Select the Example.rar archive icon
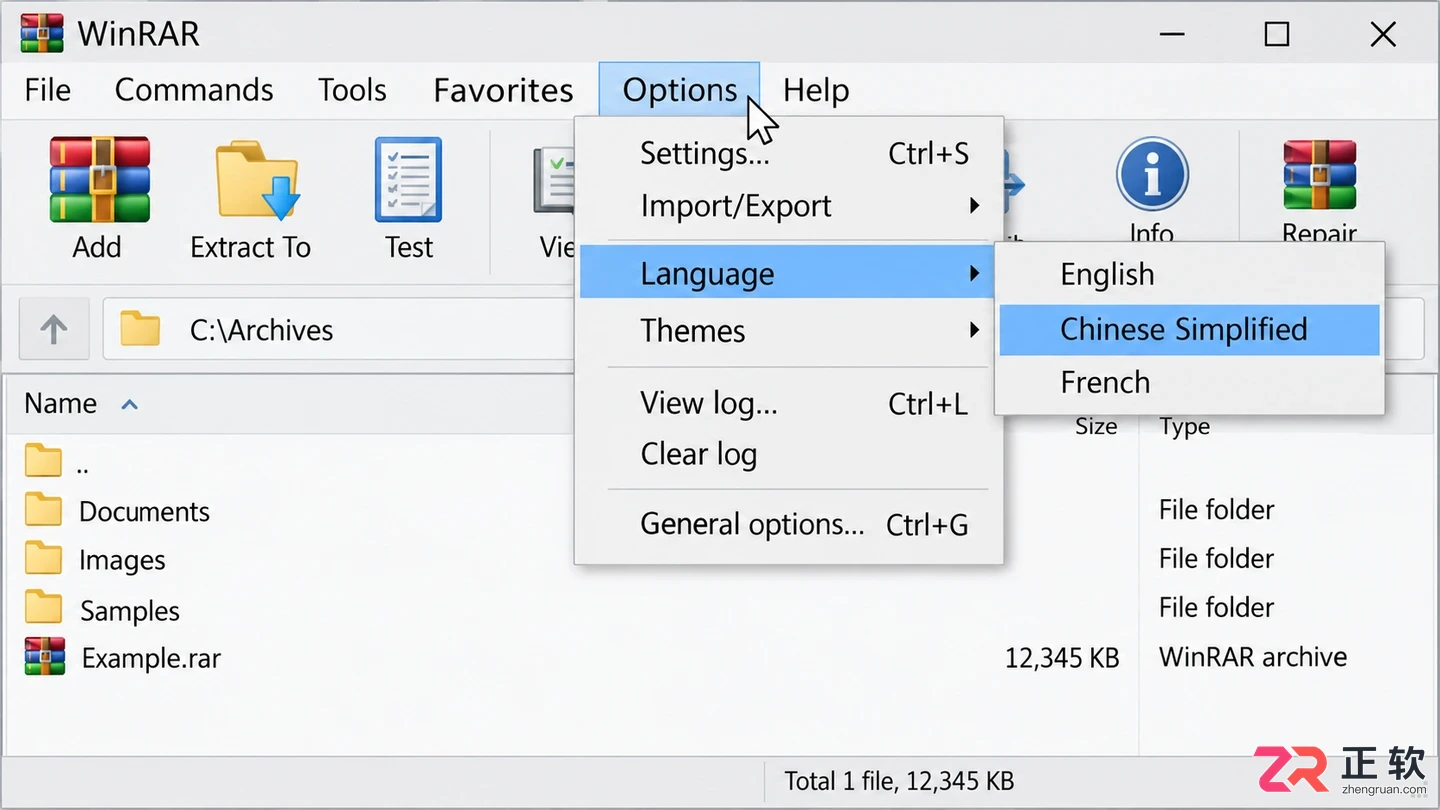 (44, 657)
